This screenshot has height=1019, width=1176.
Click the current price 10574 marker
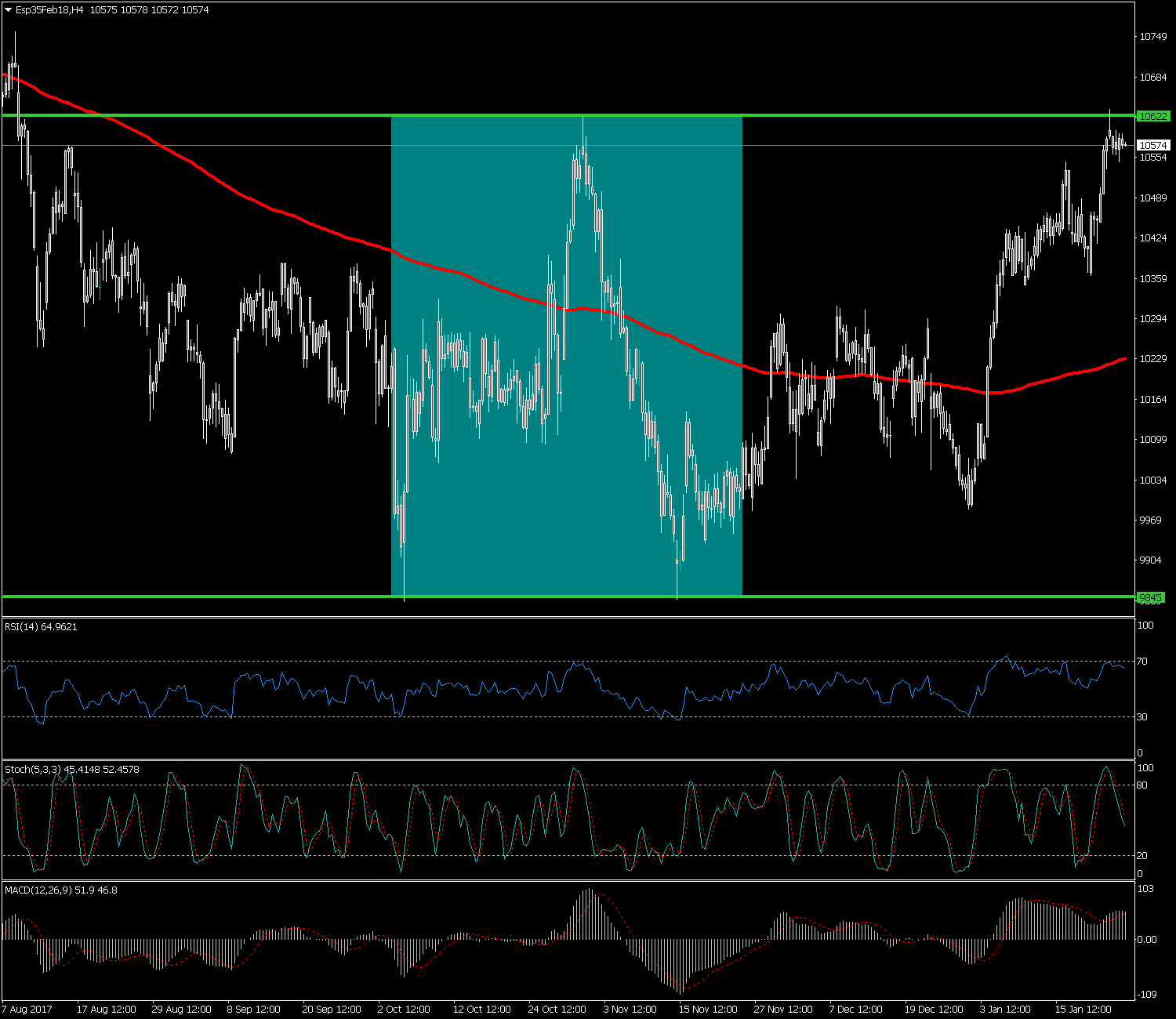tap(1153, 145)
